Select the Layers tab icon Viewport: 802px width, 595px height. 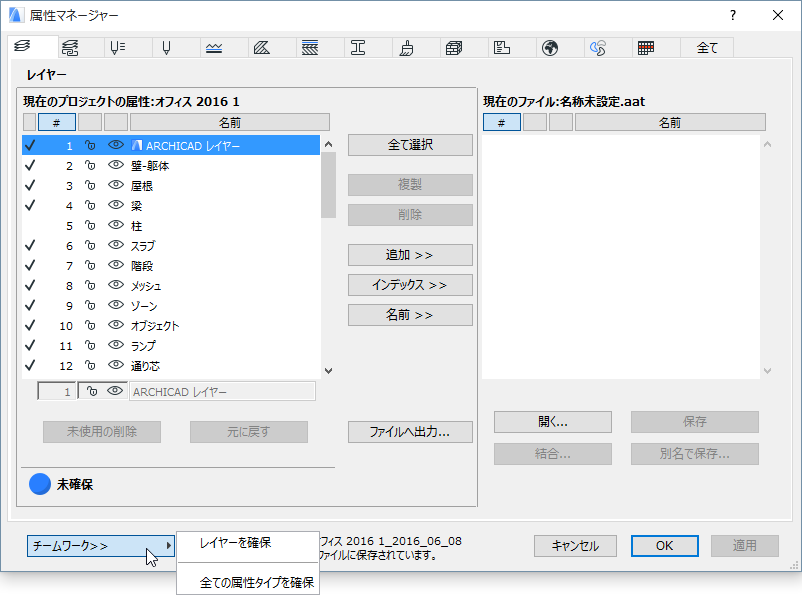click(22, 46)
